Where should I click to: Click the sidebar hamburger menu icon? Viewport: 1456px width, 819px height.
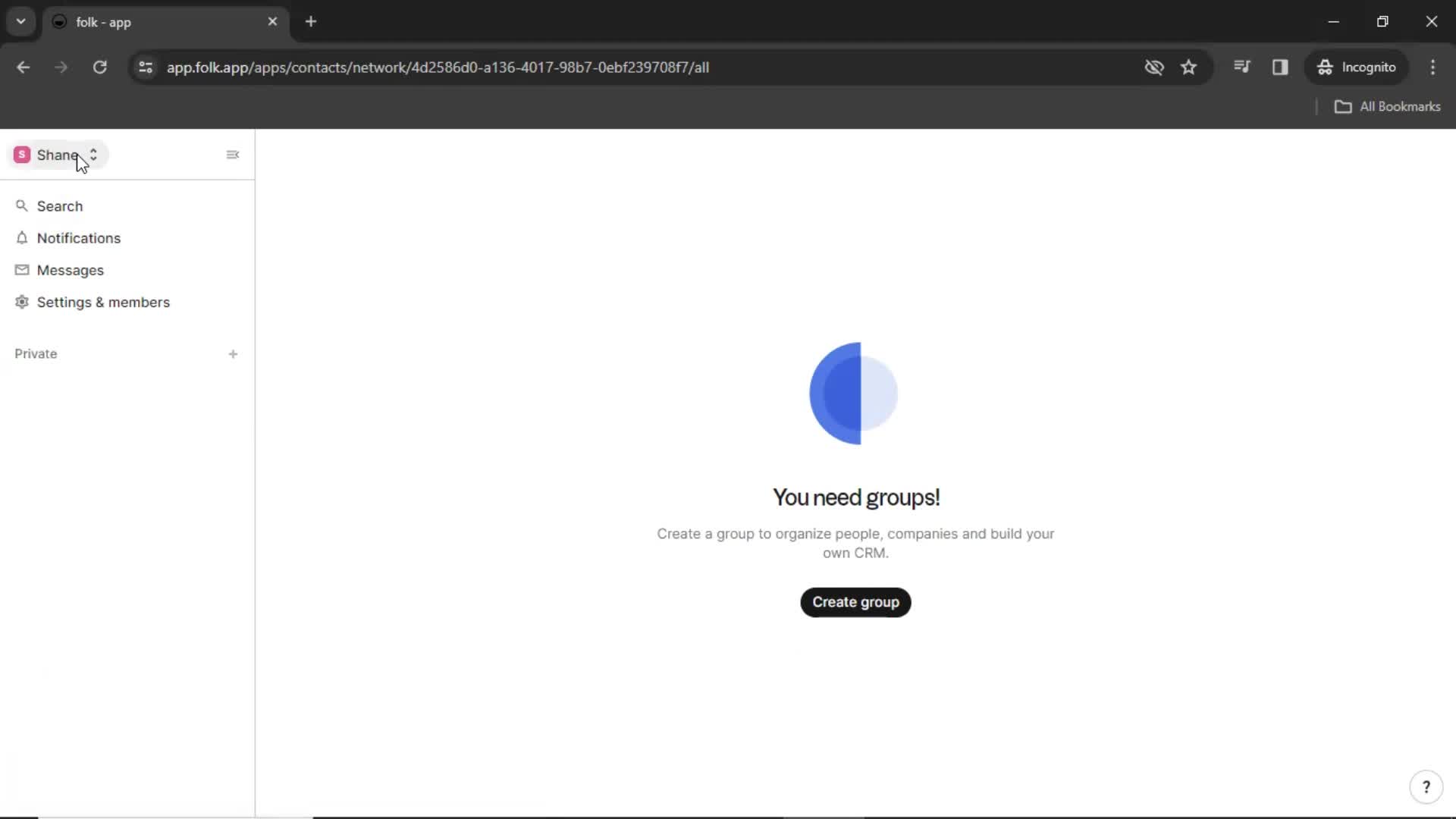tap(232, 155)
